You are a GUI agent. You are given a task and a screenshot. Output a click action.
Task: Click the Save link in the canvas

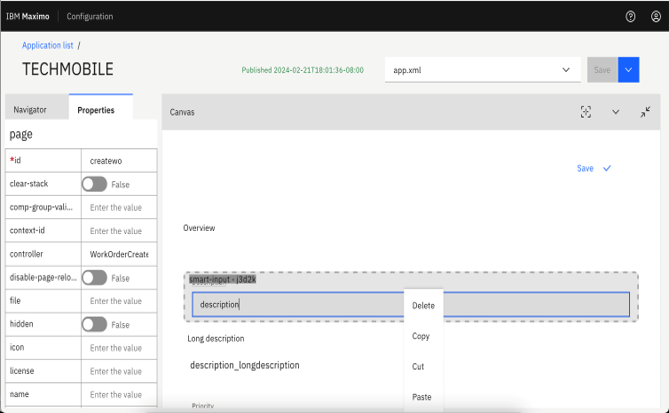pos(585,168)
